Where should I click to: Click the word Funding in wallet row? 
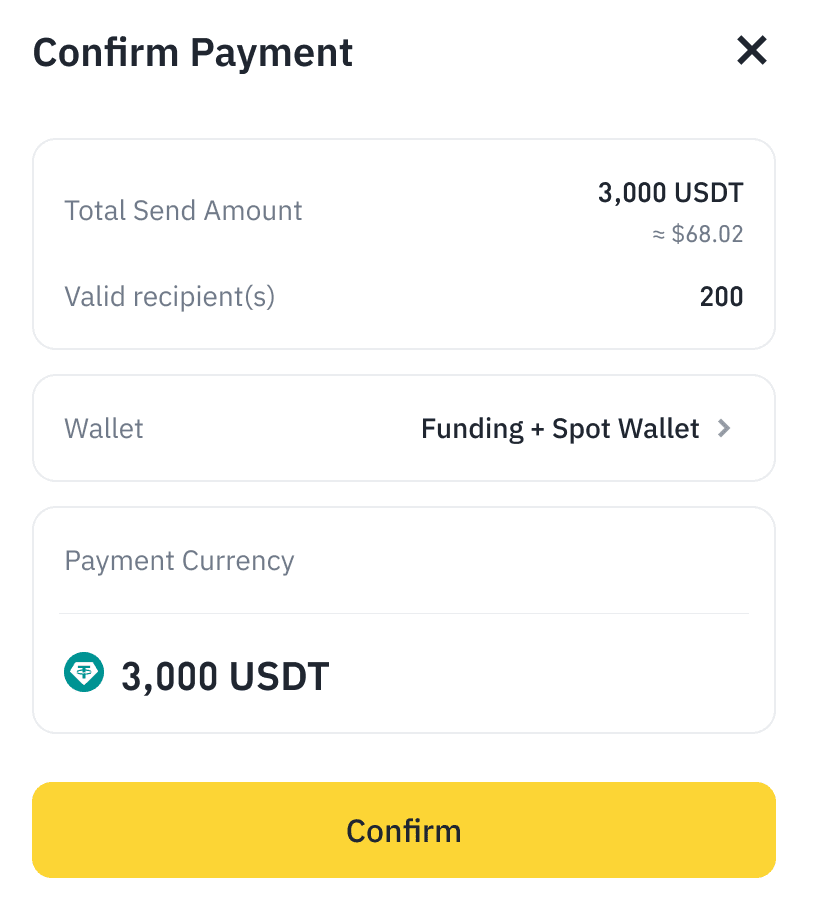click(472, 429)
